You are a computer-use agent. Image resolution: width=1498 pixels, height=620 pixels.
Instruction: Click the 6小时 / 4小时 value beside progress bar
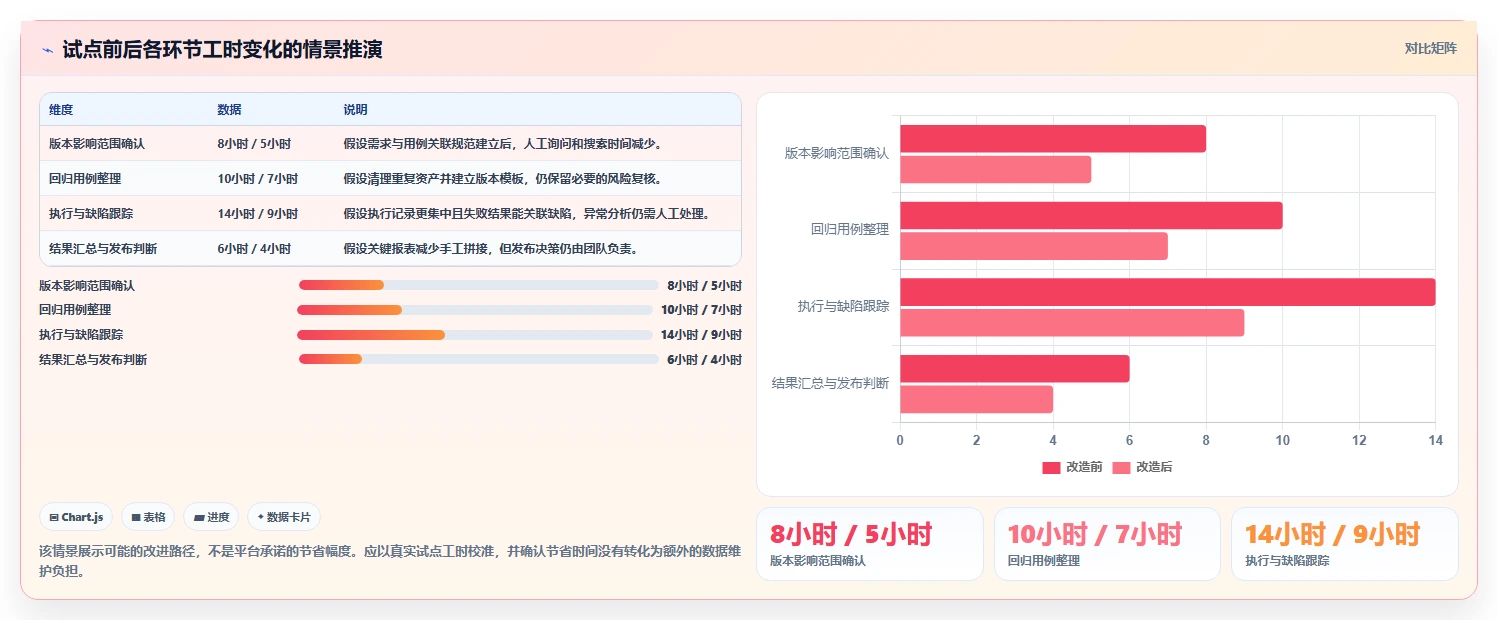704,359
